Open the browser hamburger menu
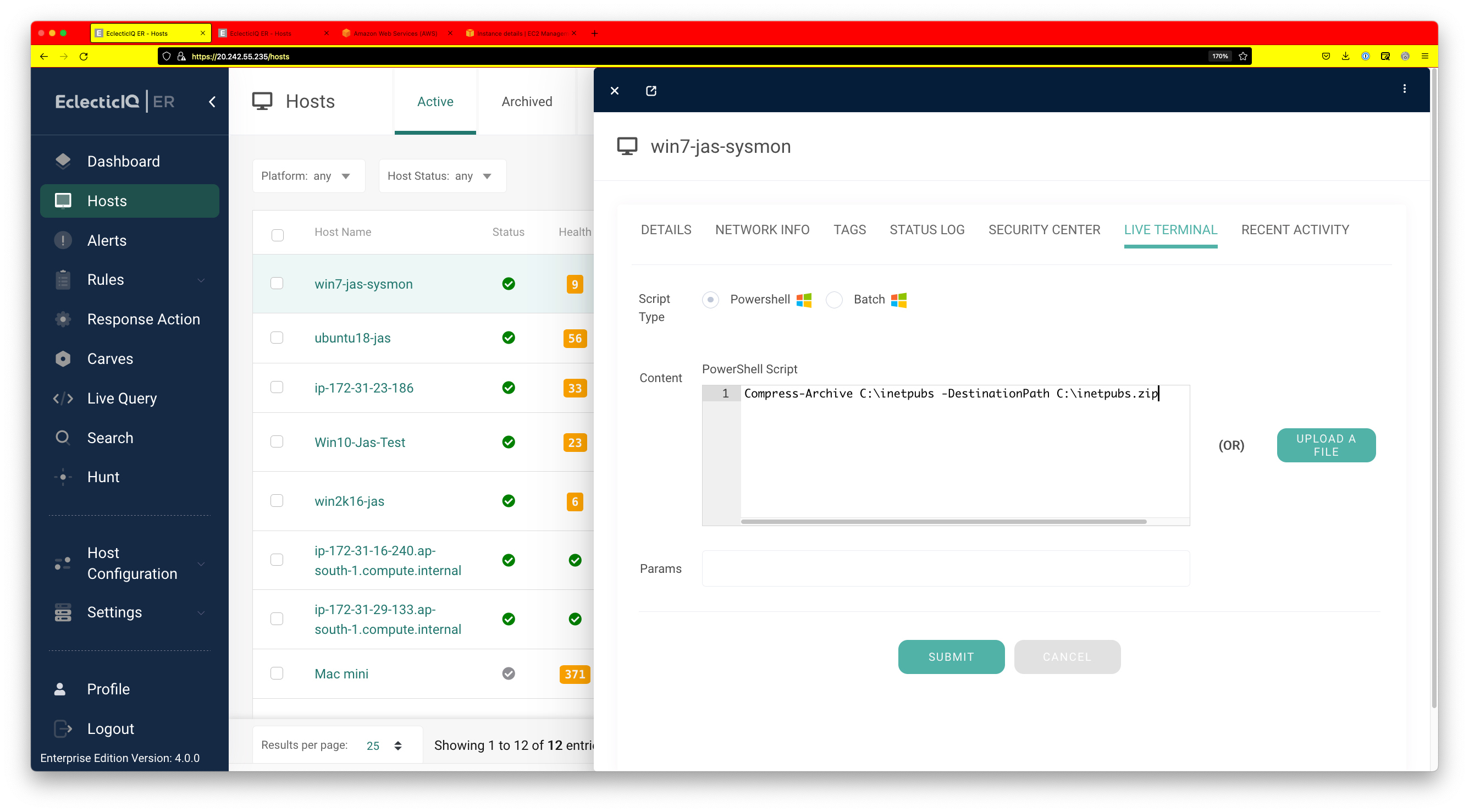Image resolution: width=1469 pixels, height=812 pixels. pos(1424,57)
